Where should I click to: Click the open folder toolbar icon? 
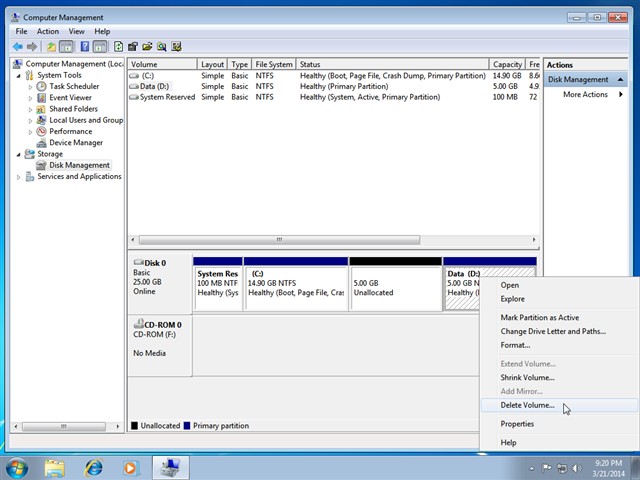click(x=147, y=47)
